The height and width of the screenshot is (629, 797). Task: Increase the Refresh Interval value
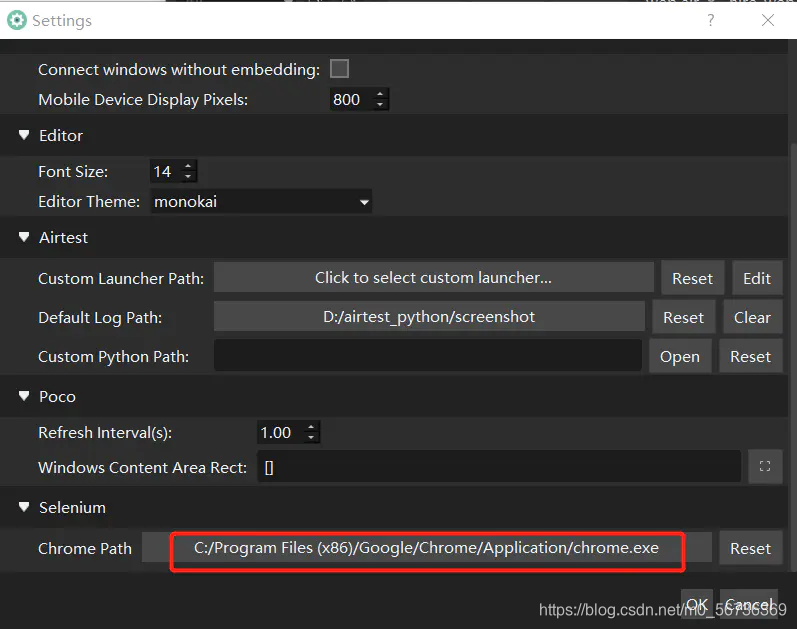pos(311,427)
